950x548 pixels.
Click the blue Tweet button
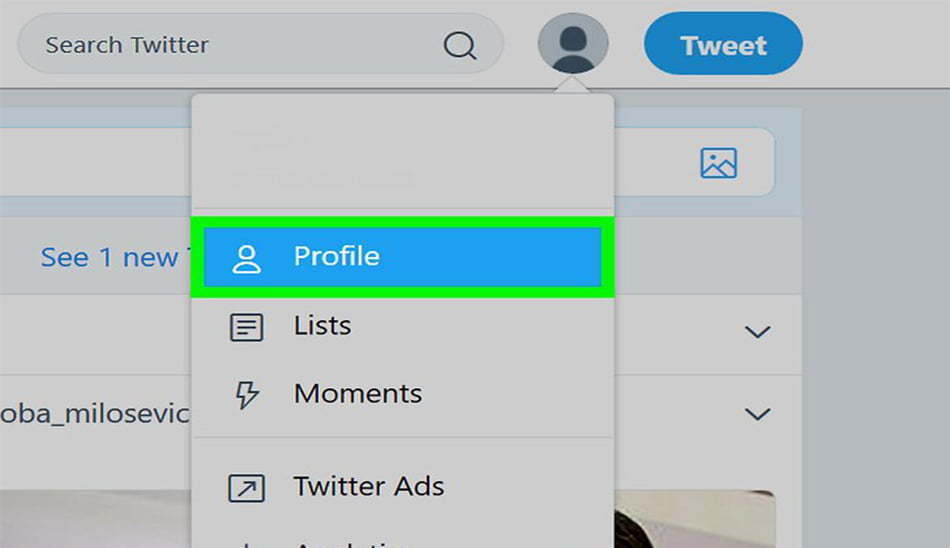723,44
